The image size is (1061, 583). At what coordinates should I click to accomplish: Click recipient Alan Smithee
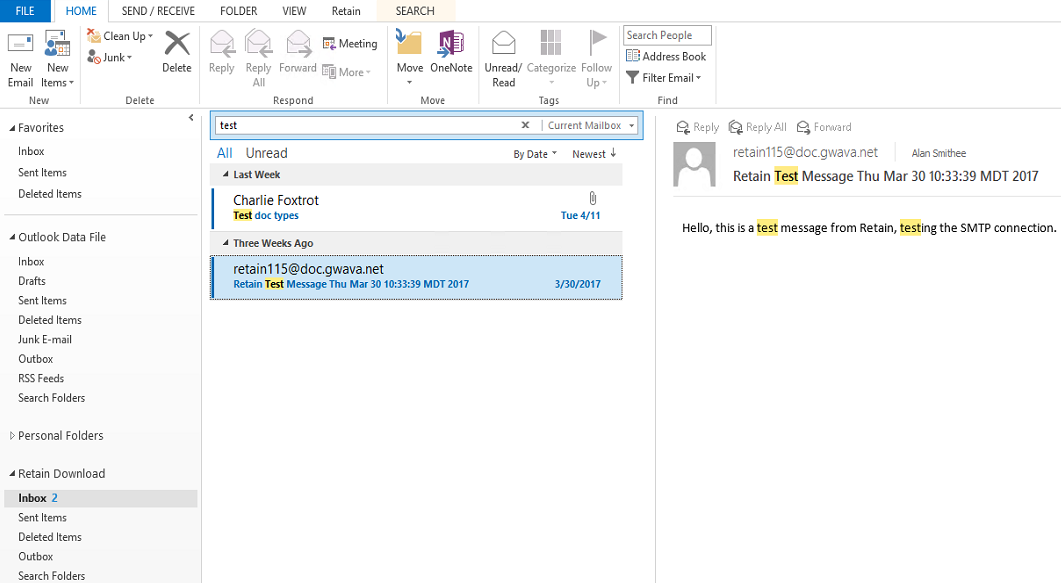[x=939, y=154]
